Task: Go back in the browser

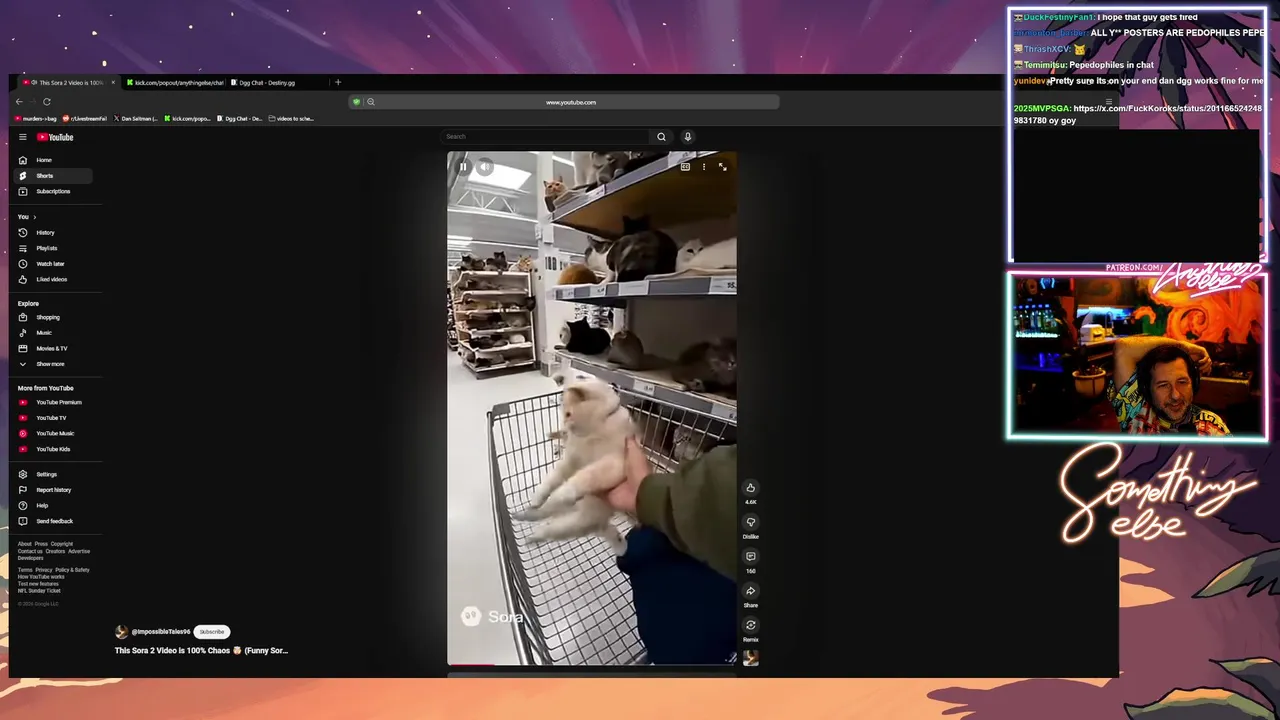Action: point(19,101)
